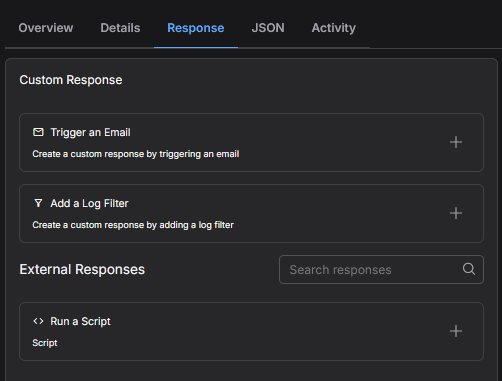Click the envelope icon for Trigger an Email
The width and height of the screenshot is (502, 381).
point(38,132)
